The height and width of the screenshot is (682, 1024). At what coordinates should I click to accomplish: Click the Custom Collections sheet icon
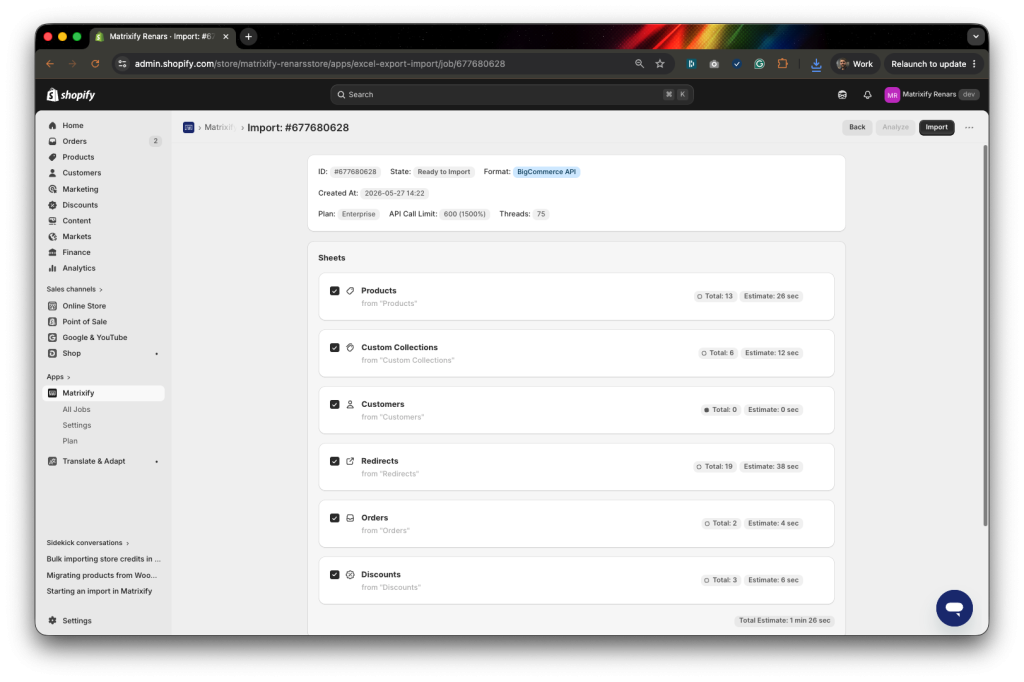(350, 348)
